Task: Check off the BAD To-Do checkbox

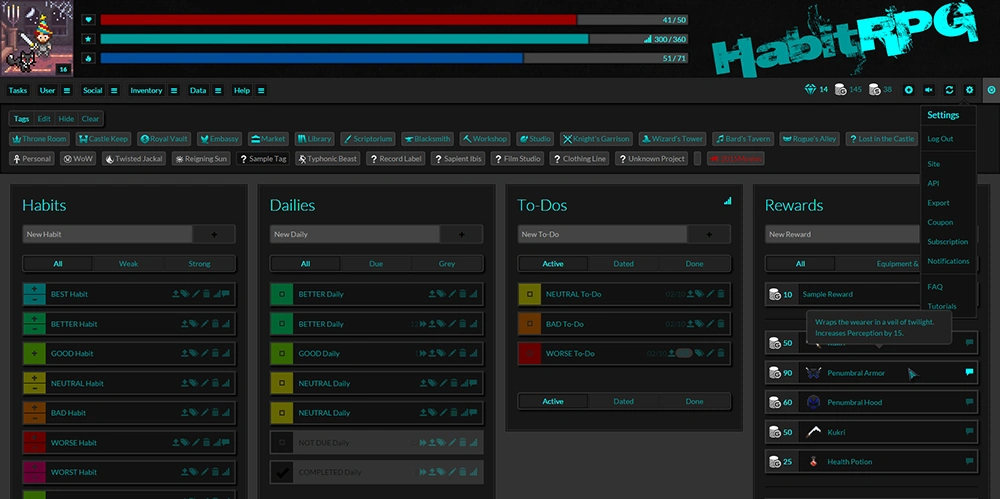Action: [529, 324]
